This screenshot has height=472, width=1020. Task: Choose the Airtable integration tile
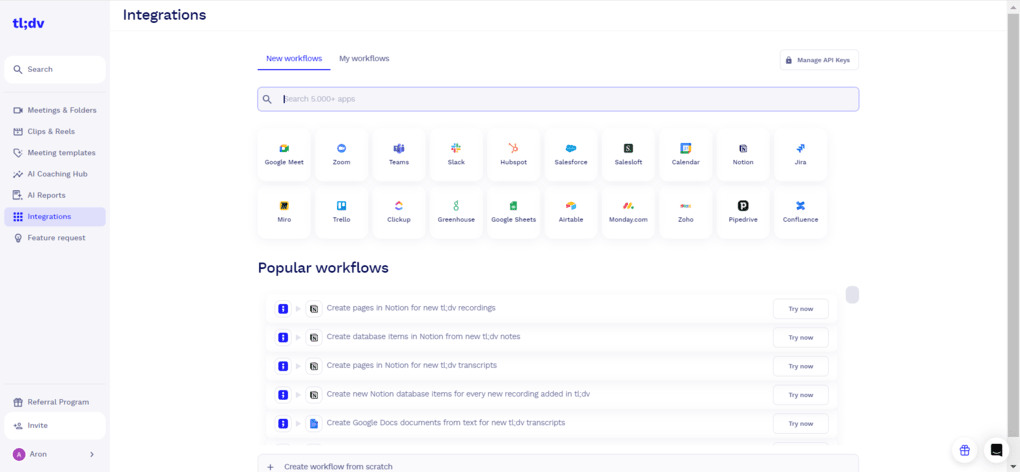tap(570, 213)
